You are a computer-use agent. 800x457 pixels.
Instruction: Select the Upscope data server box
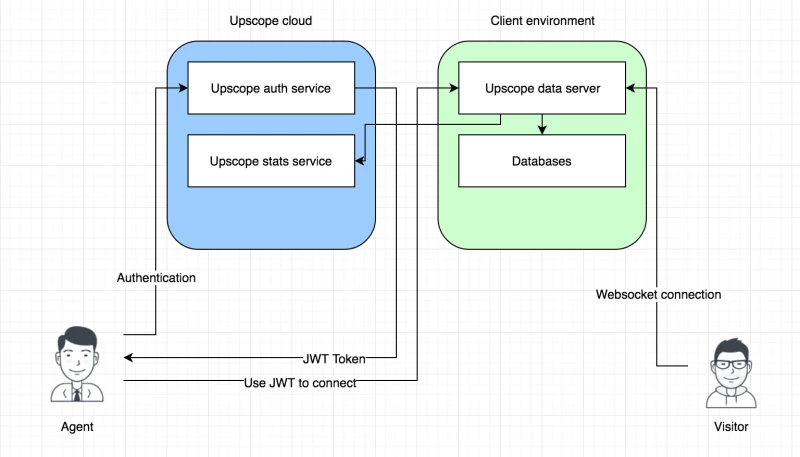pyautogui.click(x=541, y=88)
